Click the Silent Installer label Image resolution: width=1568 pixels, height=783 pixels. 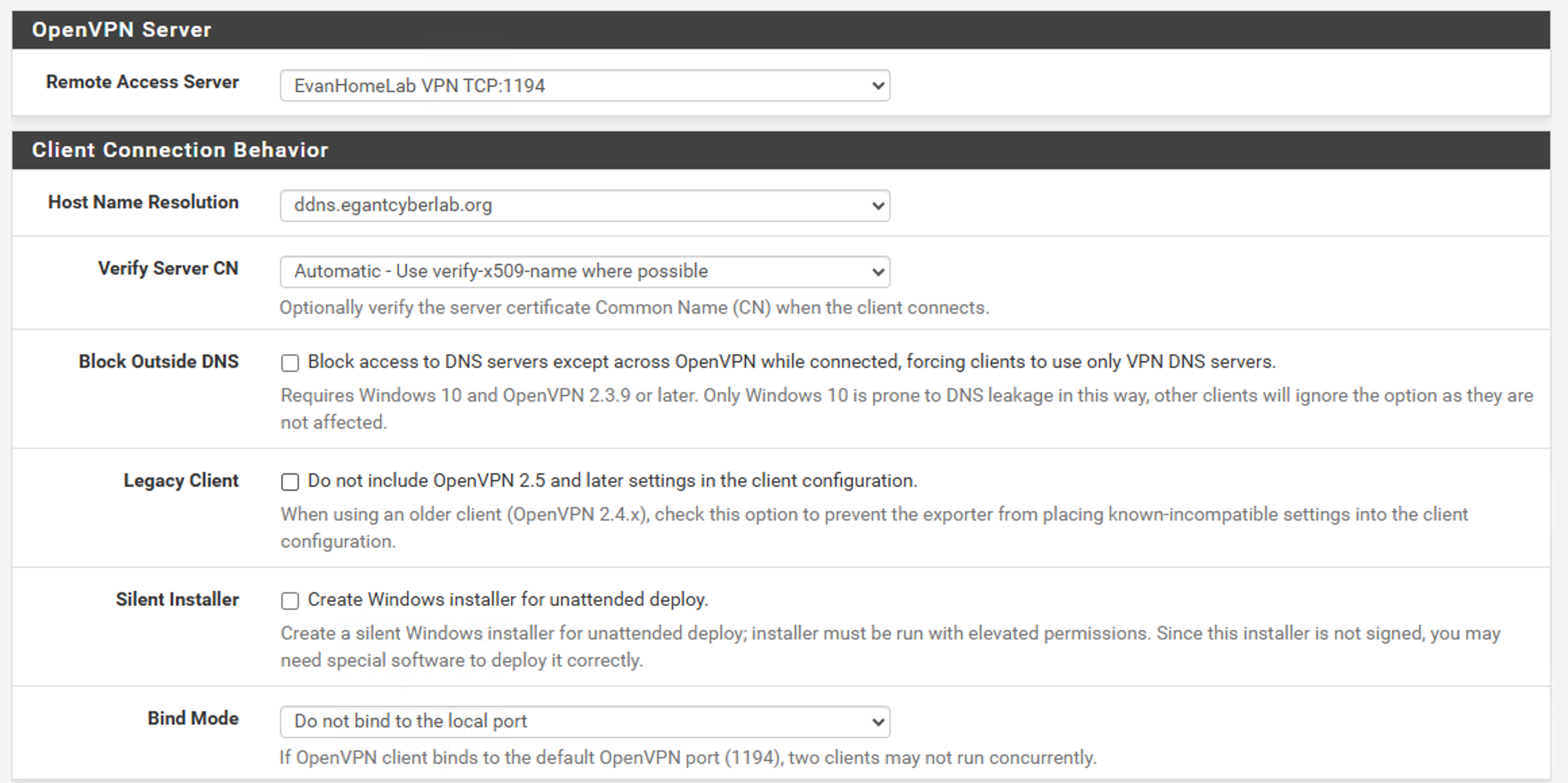click(177, 600)
